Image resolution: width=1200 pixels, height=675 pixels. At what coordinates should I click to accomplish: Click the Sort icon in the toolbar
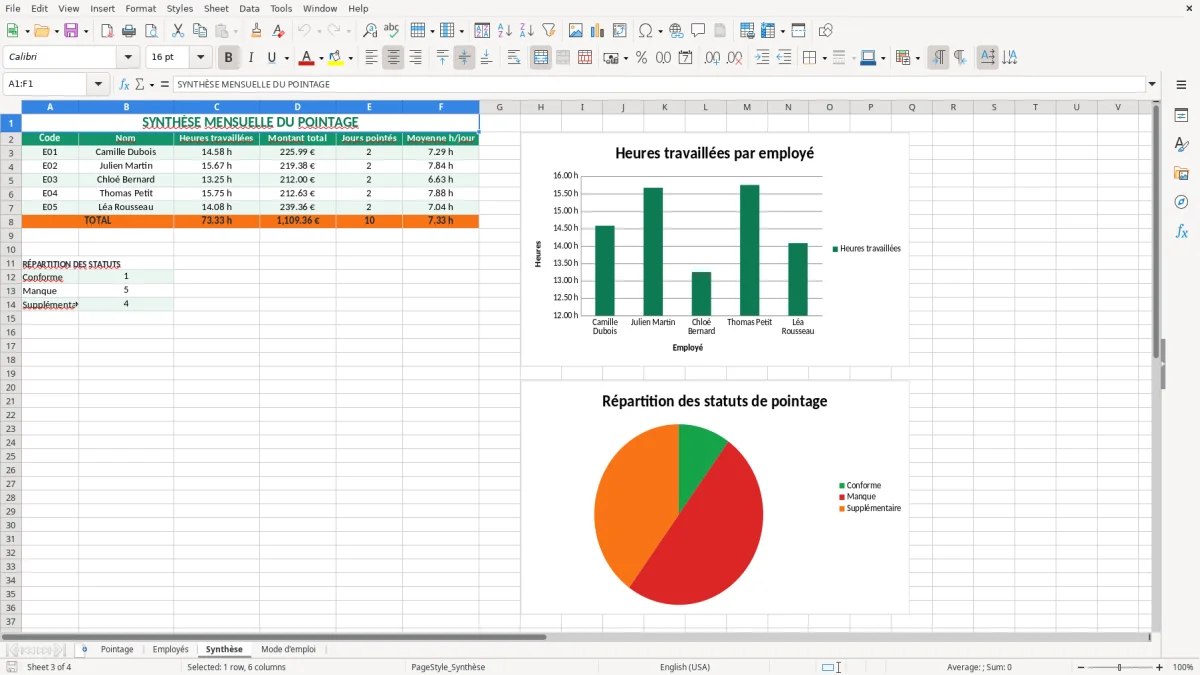pyautogui.click(x=483, y=31)
